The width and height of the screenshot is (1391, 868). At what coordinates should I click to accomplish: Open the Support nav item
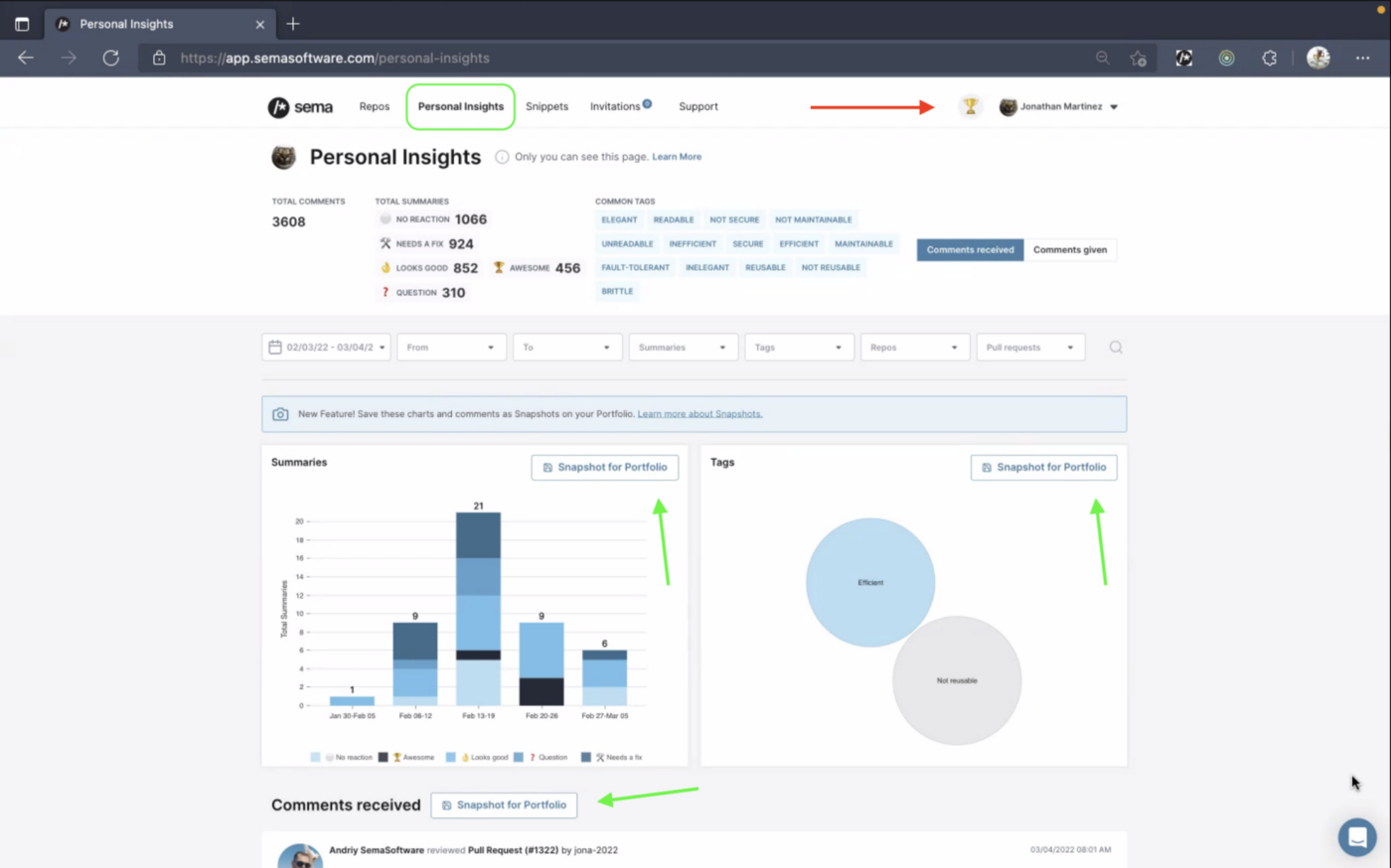tap(698, 106)
